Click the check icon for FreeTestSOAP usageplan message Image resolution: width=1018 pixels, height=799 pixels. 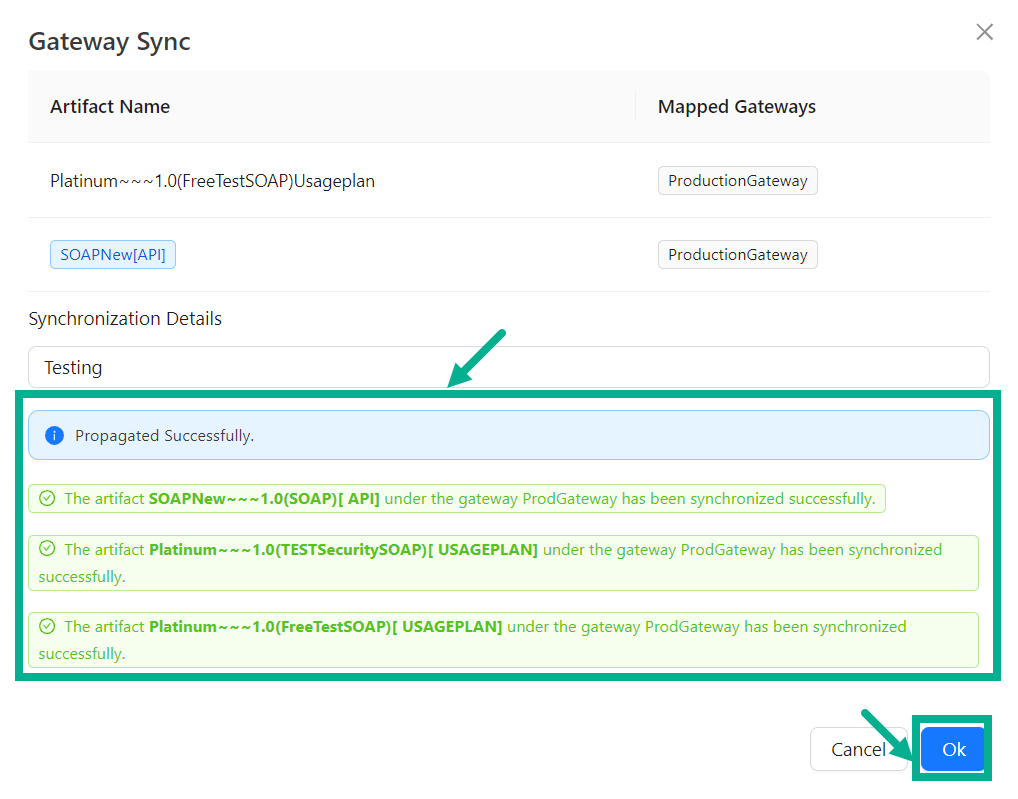46,626
